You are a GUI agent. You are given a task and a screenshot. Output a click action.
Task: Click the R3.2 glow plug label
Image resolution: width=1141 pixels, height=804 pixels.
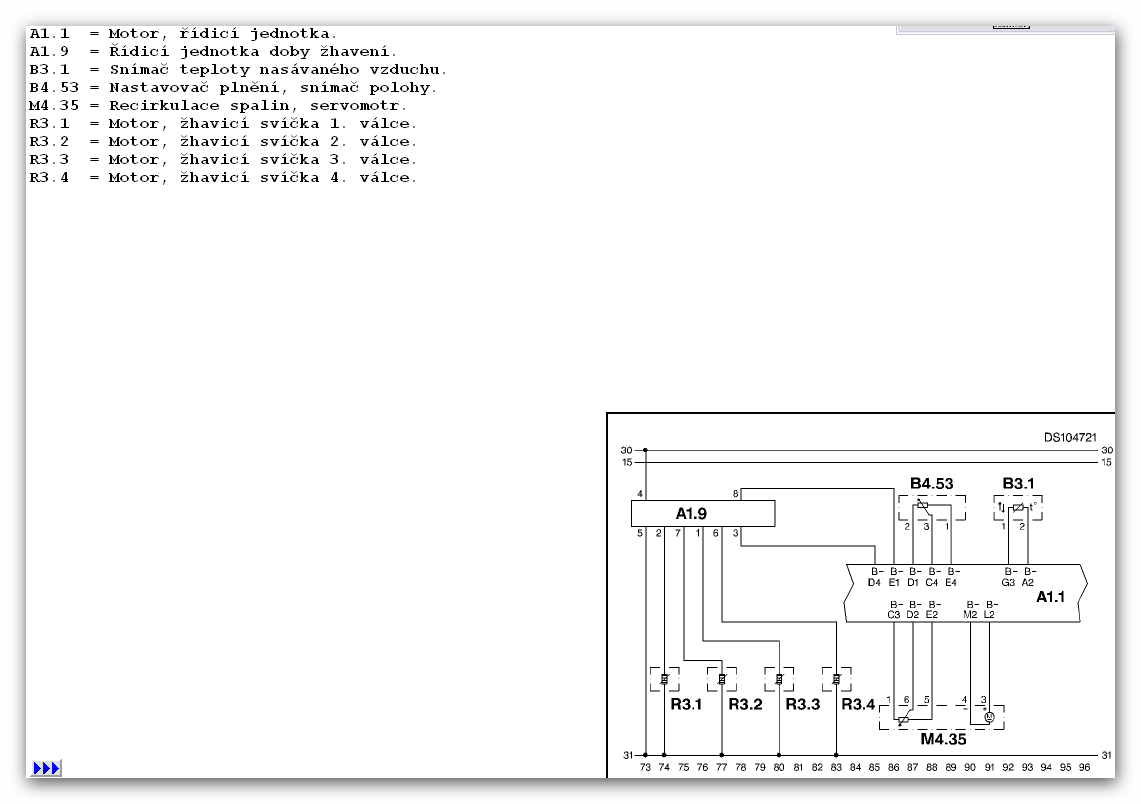[745, 704]
